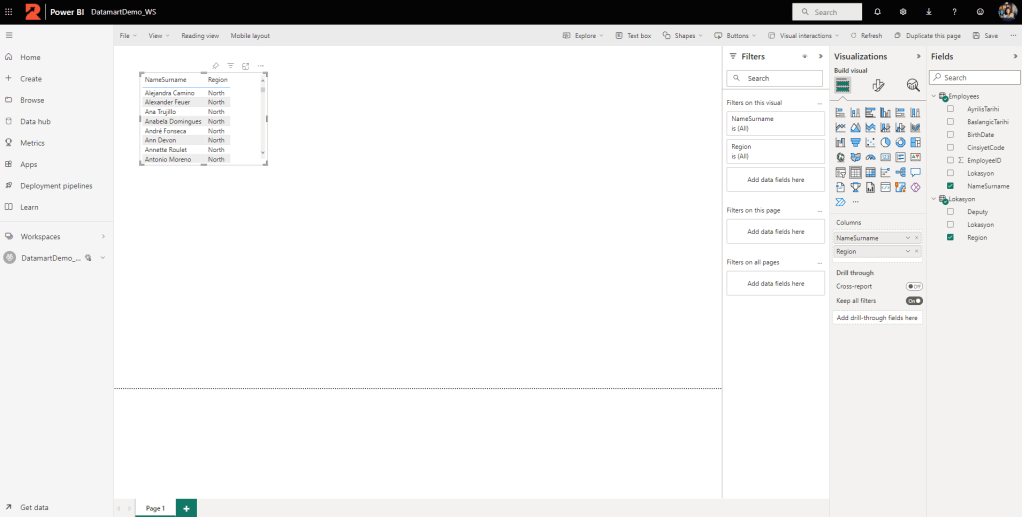The width and height of the screenshot is (1022, 517).
Task: Click the download arrow icon in header
Action: tap(929, 12)
